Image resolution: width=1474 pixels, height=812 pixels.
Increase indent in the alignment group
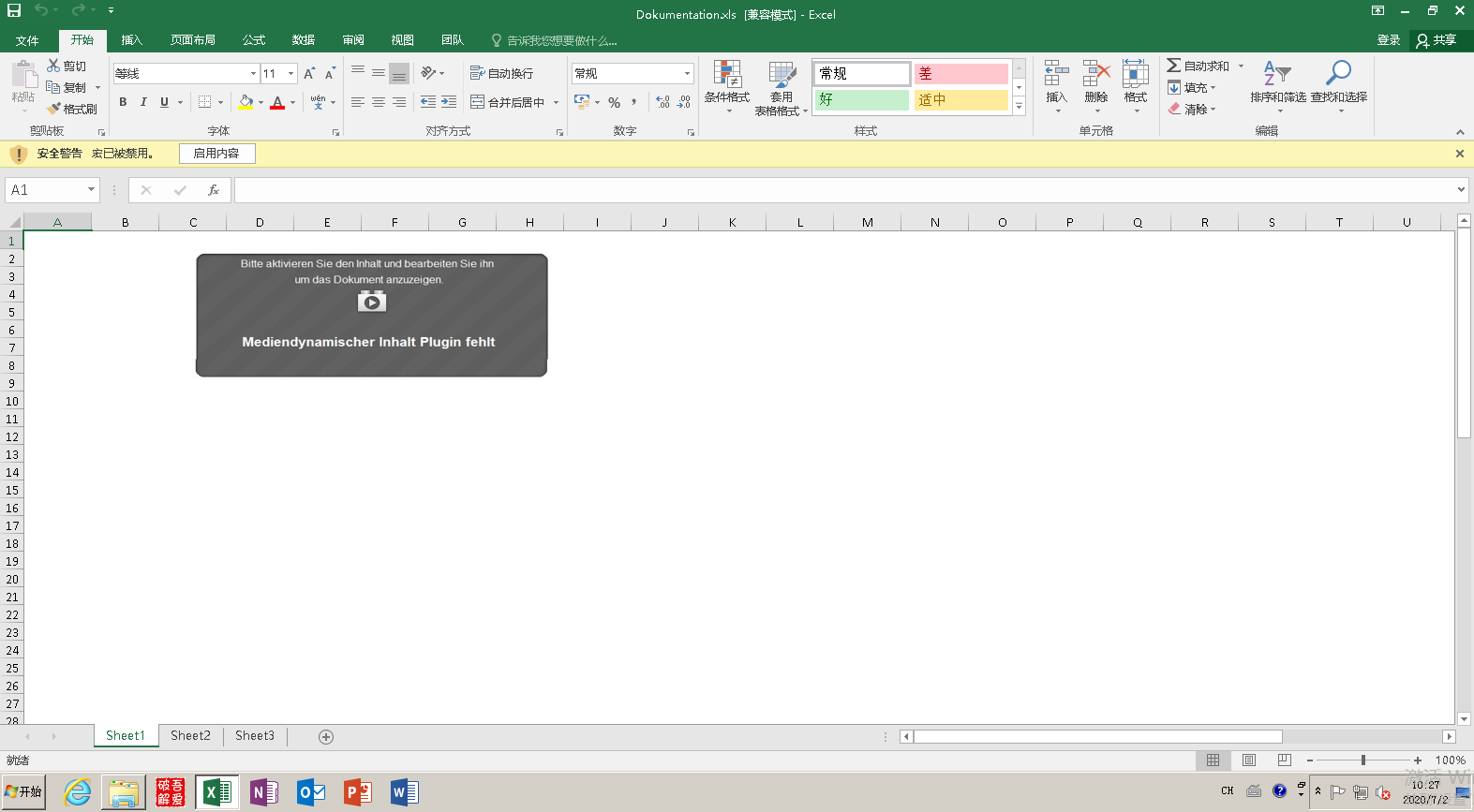tap(449, 102)
